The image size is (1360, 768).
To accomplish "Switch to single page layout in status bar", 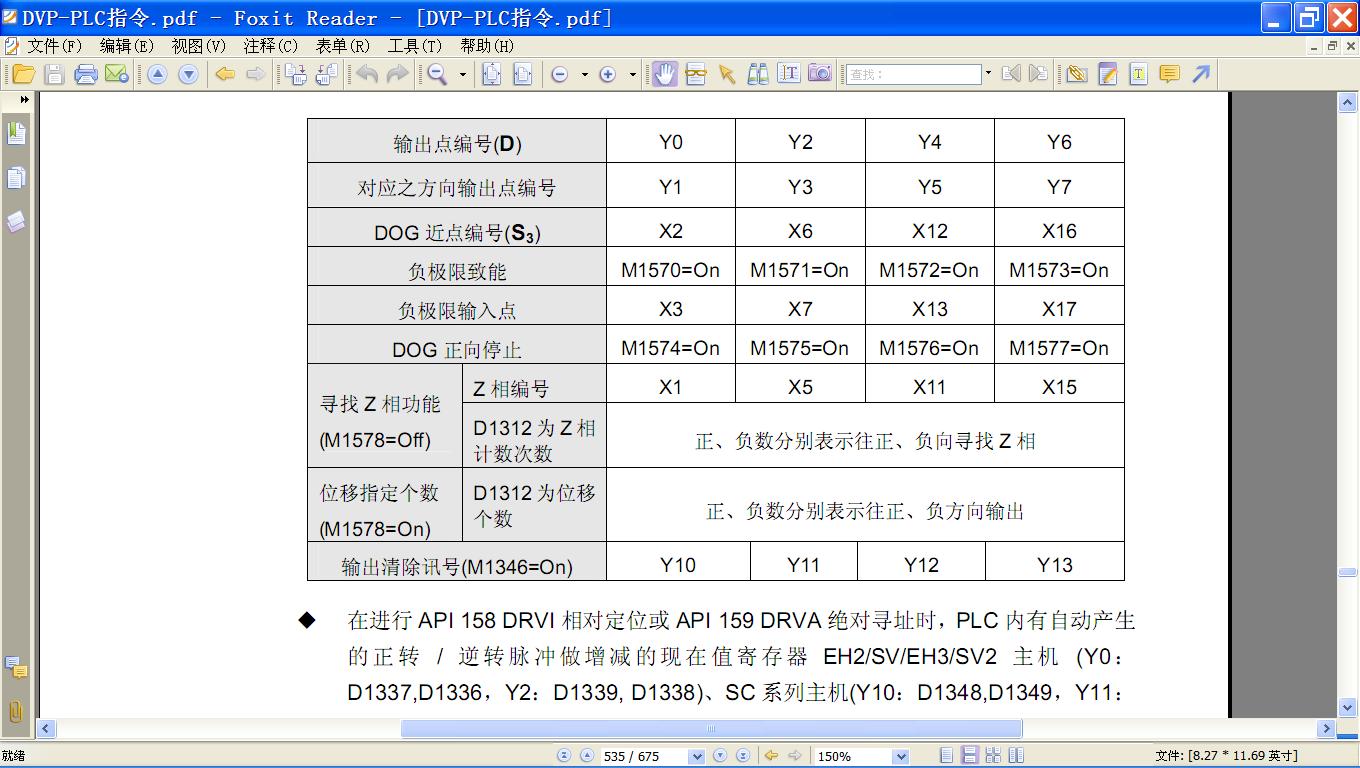I will coord(947,756).
